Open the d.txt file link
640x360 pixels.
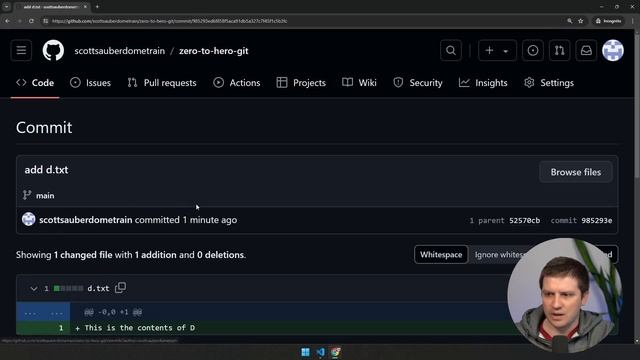(98, 289)
